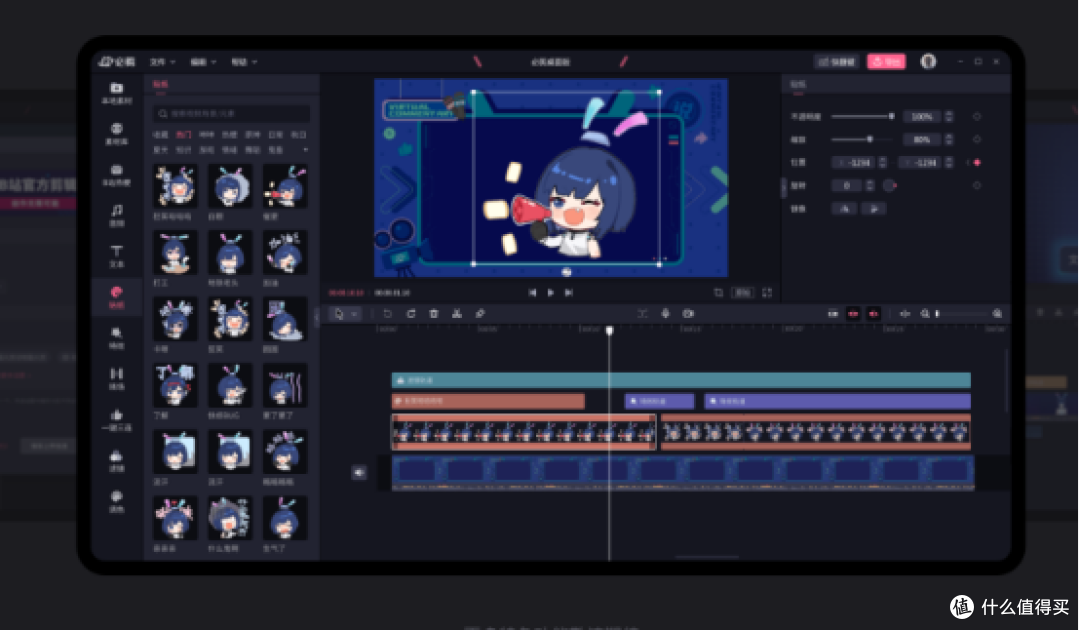Expand more sticker categories arrow

click(x=305, y=149)
